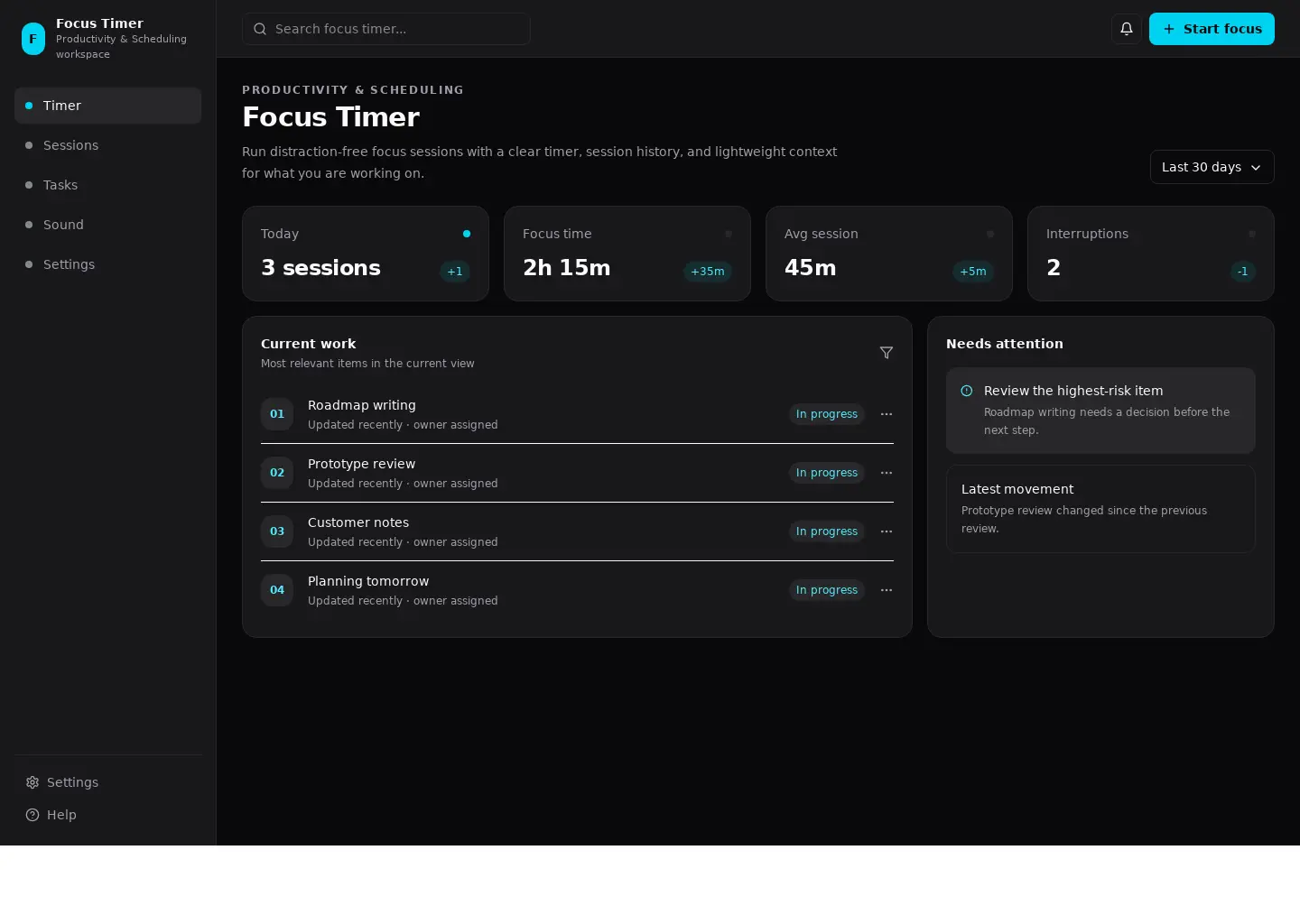1300x924 pixels.
Task: Open the more options for Roadmap writing
Action: coord(887,414)
